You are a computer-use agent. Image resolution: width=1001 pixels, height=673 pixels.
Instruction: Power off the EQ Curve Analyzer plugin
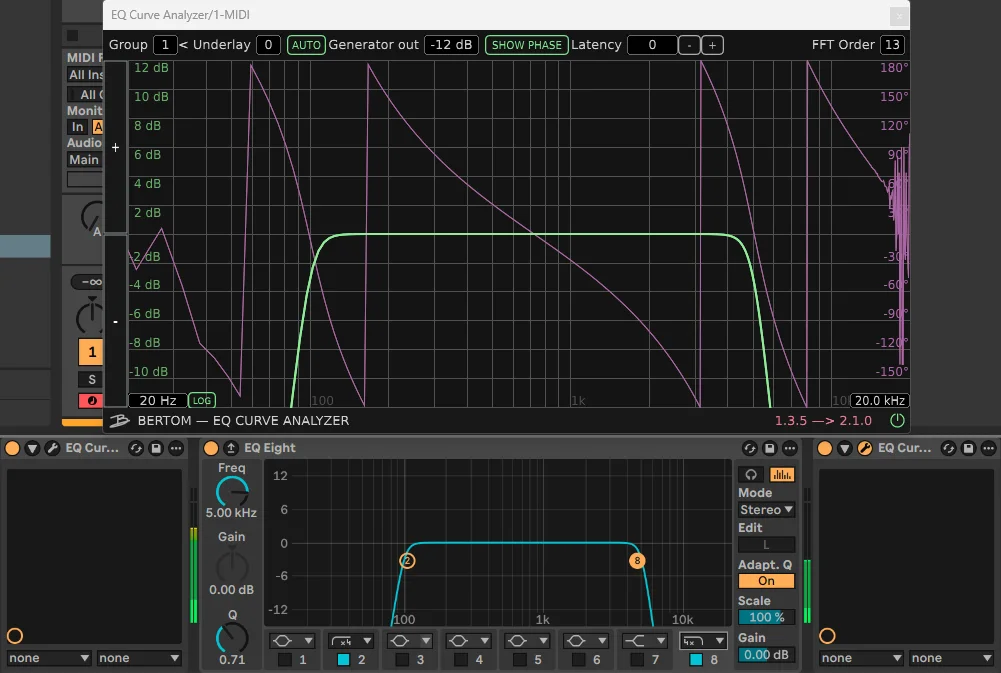(897, 421)
